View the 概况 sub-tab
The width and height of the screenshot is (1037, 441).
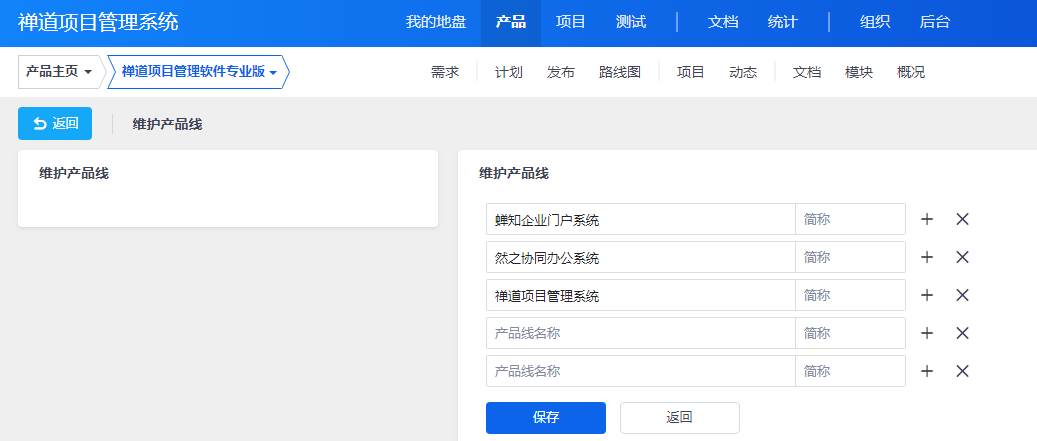pos(911,72)
